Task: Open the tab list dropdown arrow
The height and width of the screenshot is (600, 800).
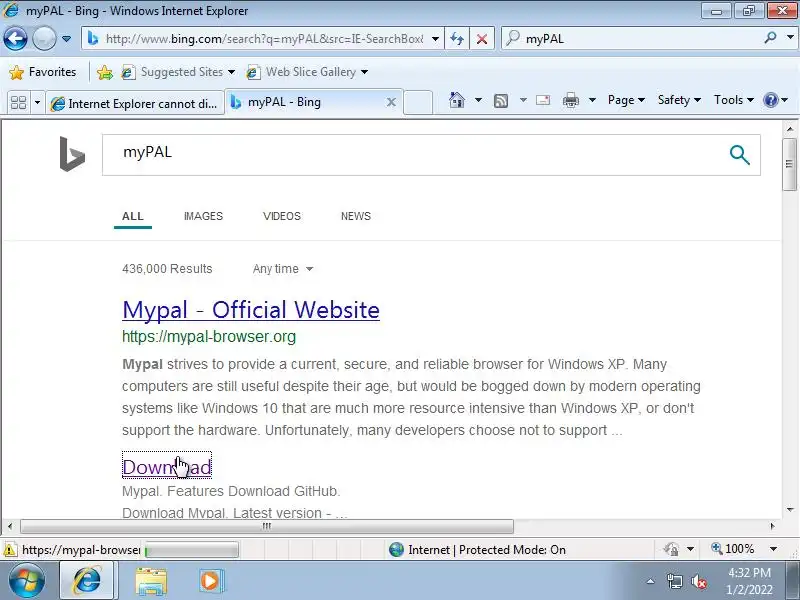Action: pos(37,103)
